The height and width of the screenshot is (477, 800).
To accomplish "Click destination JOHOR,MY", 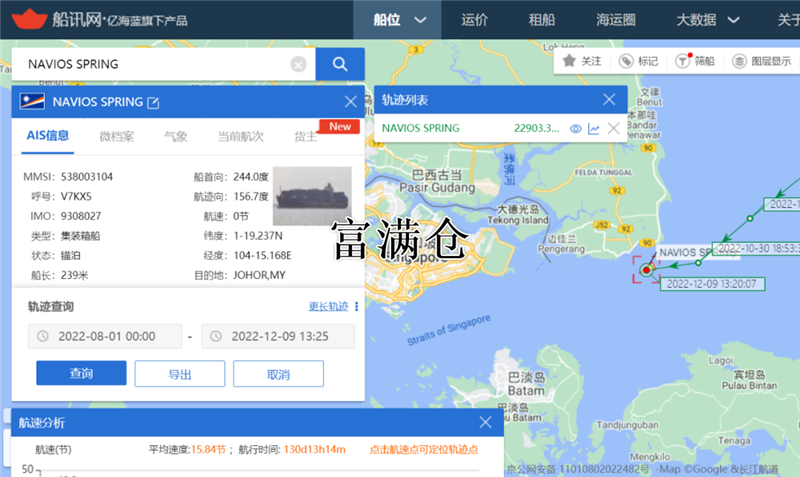I will (259, 275).
